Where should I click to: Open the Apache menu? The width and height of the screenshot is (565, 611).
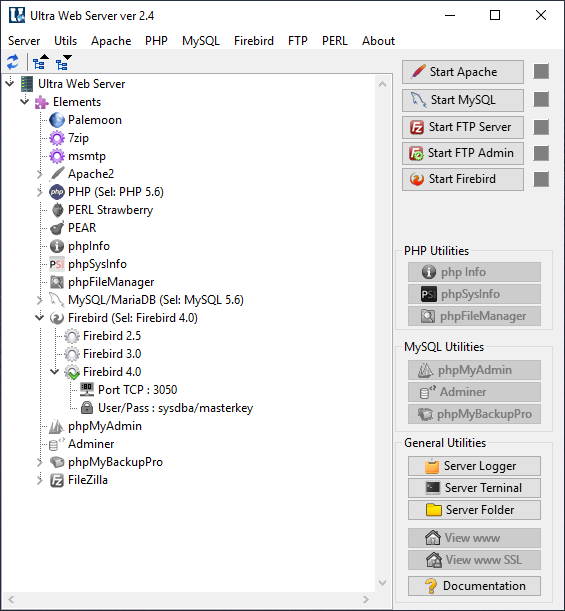111,41
